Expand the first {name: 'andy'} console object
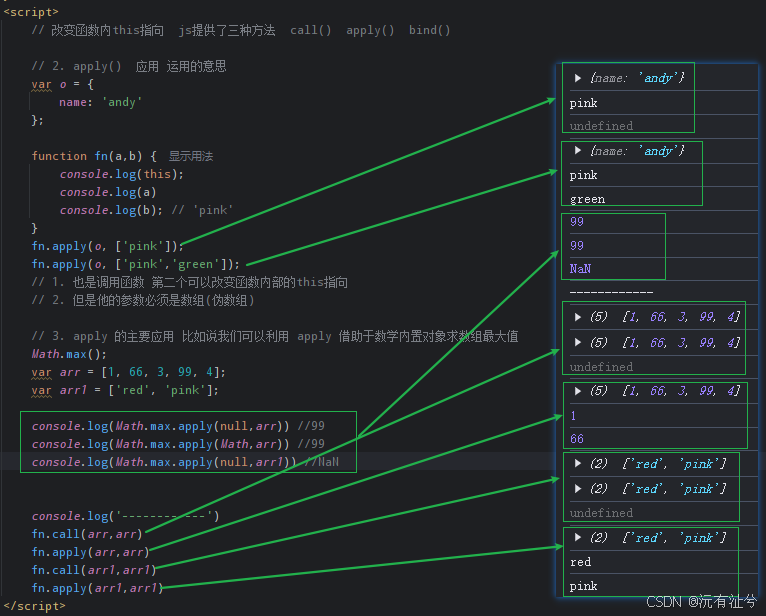The width and height of the screenshot is (766, 616). [x=578, y=78]
